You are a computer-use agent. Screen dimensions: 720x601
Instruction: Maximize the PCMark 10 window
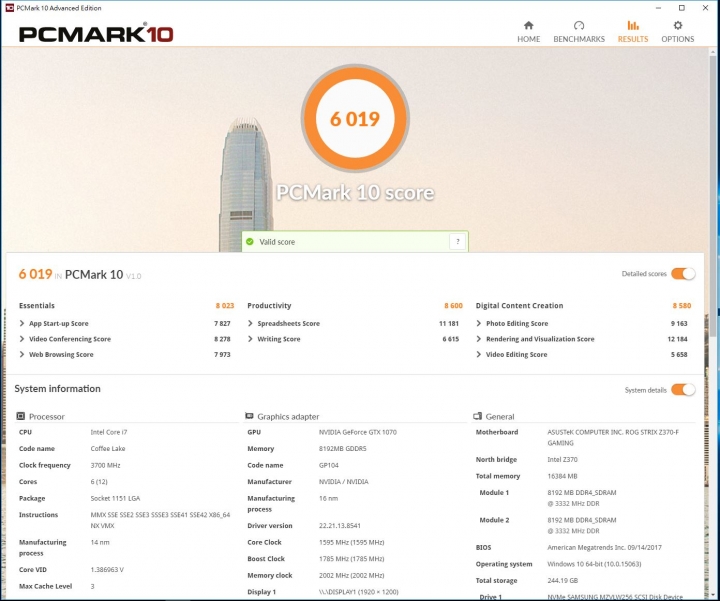[x=682, y=8]
